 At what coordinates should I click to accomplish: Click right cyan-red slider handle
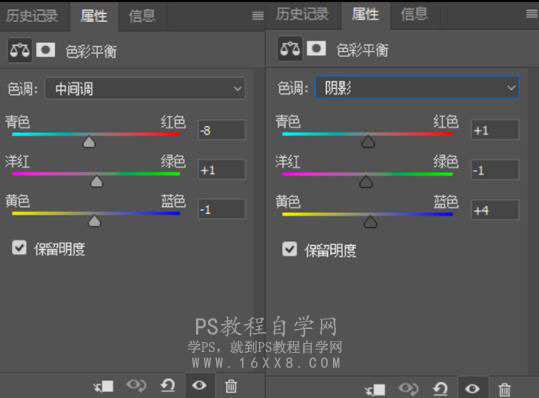(x=368, y=142)
